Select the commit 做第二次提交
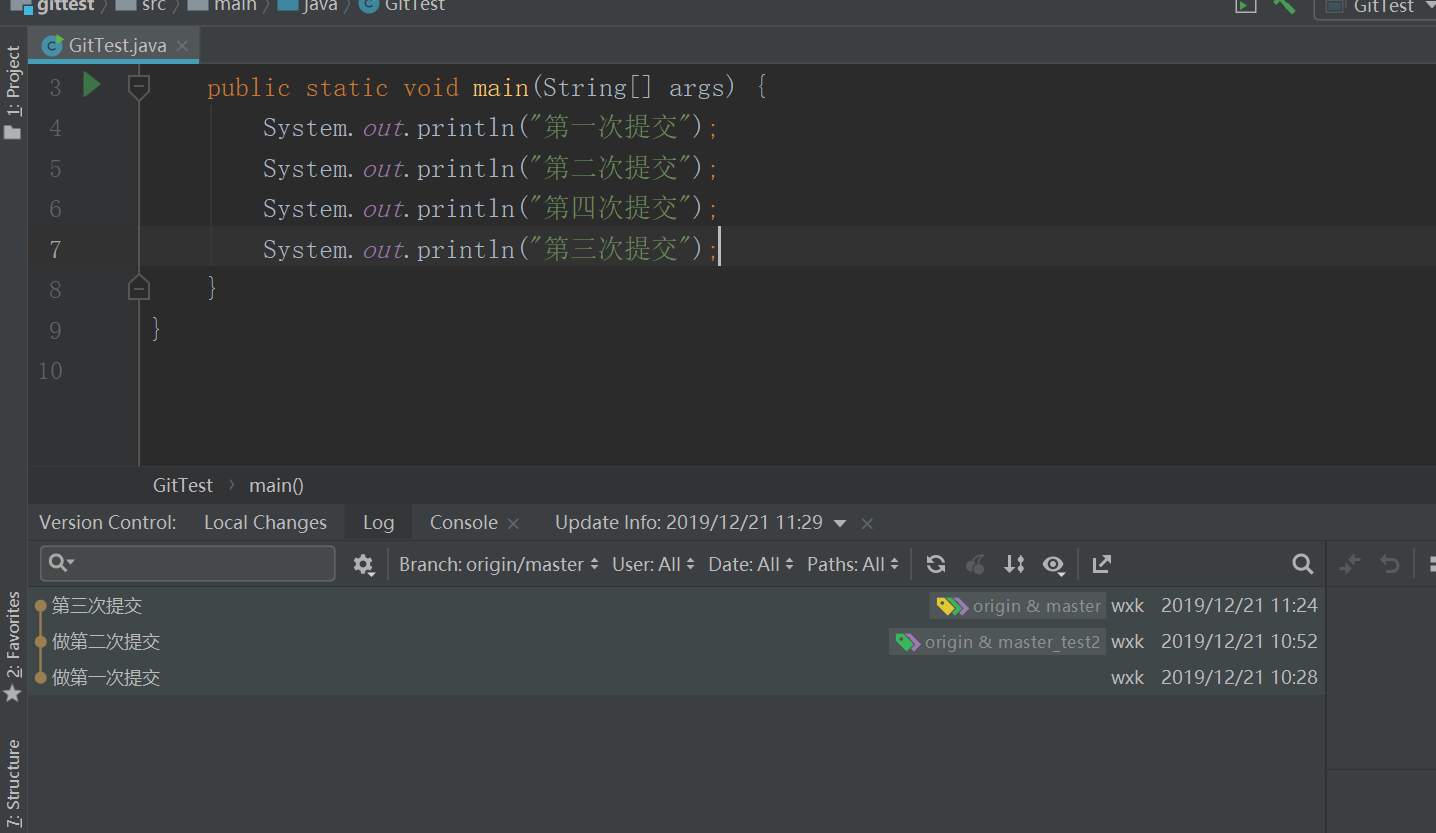This screenshot has width=1436, height=833. point(676,641)
